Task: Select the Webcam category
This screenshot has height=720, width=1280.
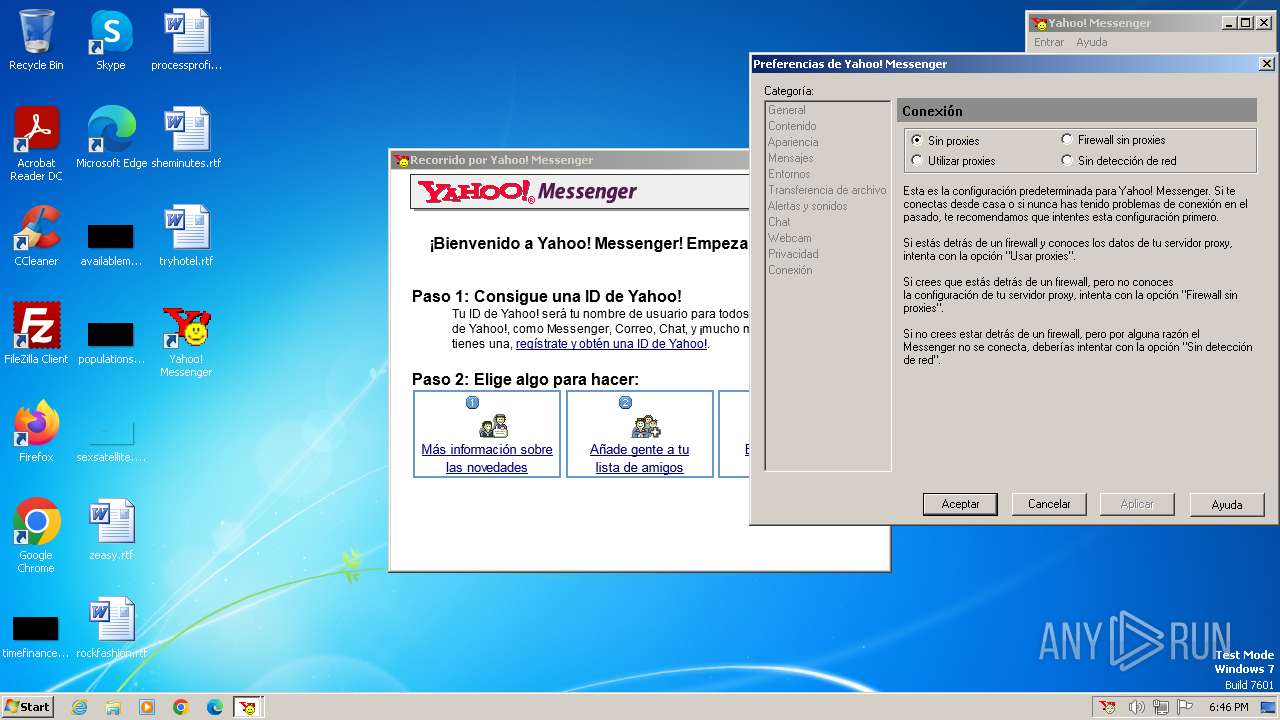Action: (790, 238)
